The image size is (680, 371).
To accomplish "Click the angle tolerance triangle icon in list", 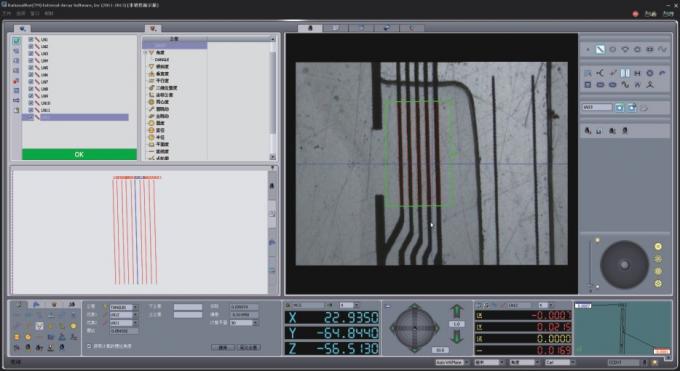I will point(151,53).
